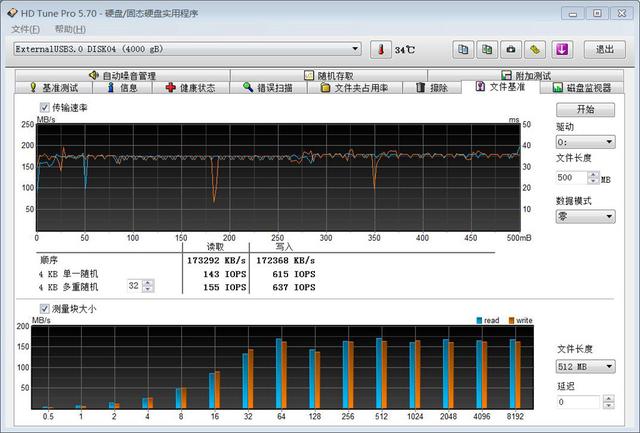Select the 文件基准 tab

click(500, 87)
